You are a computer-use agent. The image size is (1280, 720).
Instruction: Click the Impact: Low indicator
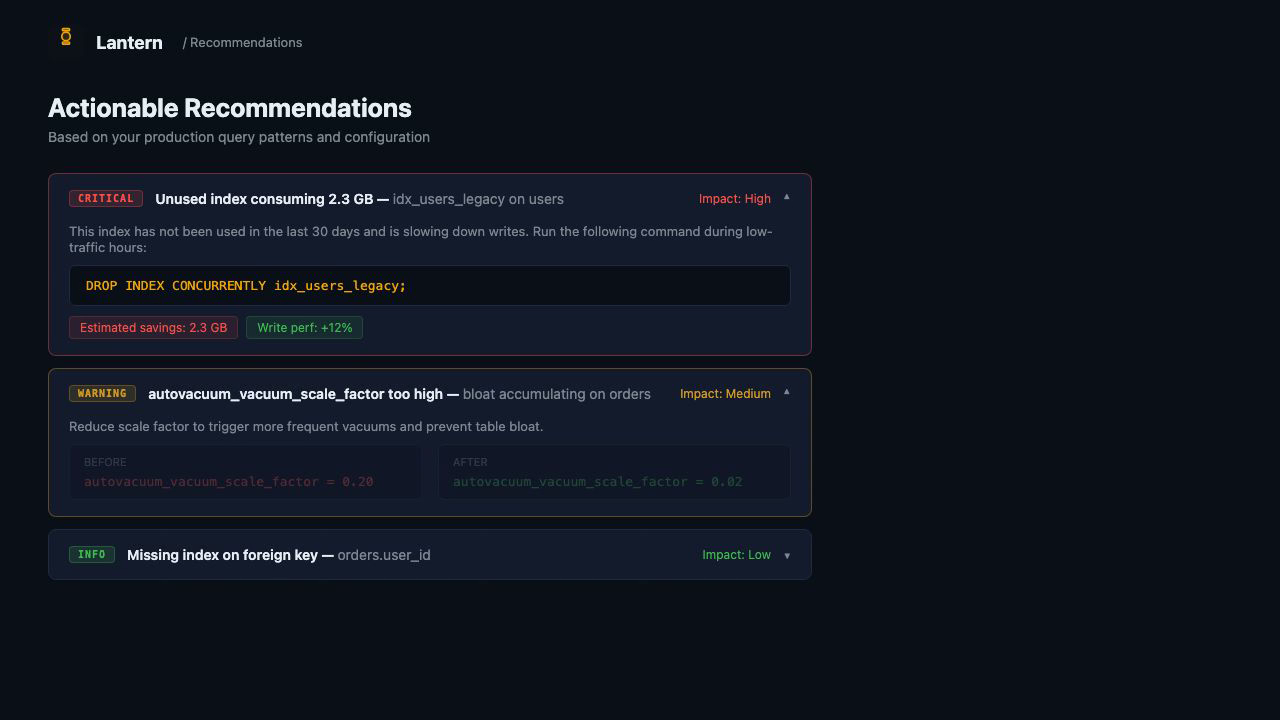737,554
